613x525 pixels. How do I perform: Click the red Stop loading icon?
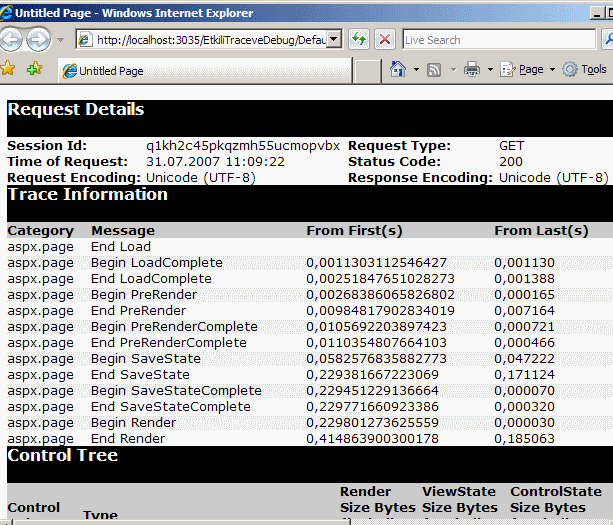pos(385,40)
